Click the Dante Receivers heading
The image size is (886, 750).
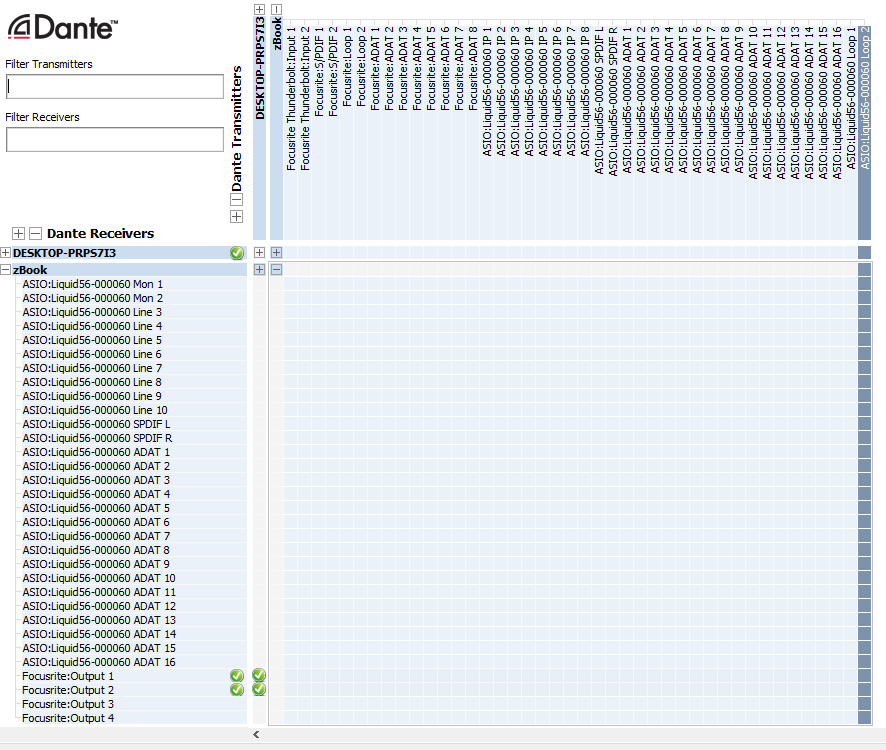tap(101, 233)
